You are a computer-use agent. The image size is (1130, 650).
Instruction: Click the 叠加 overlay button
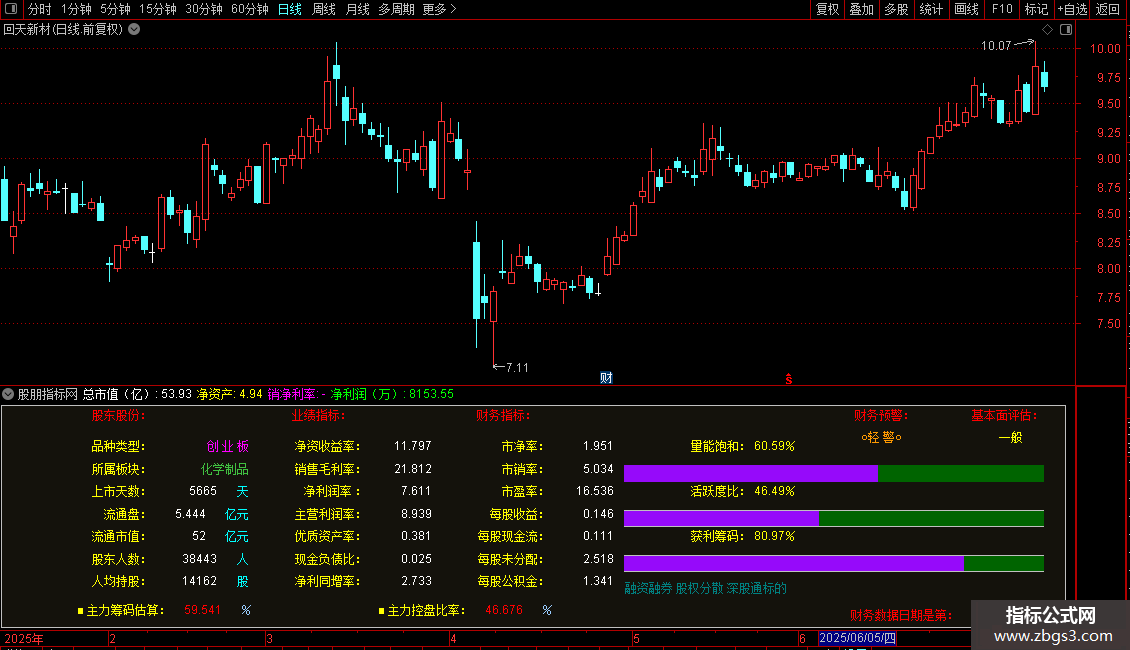pos(862,9)
